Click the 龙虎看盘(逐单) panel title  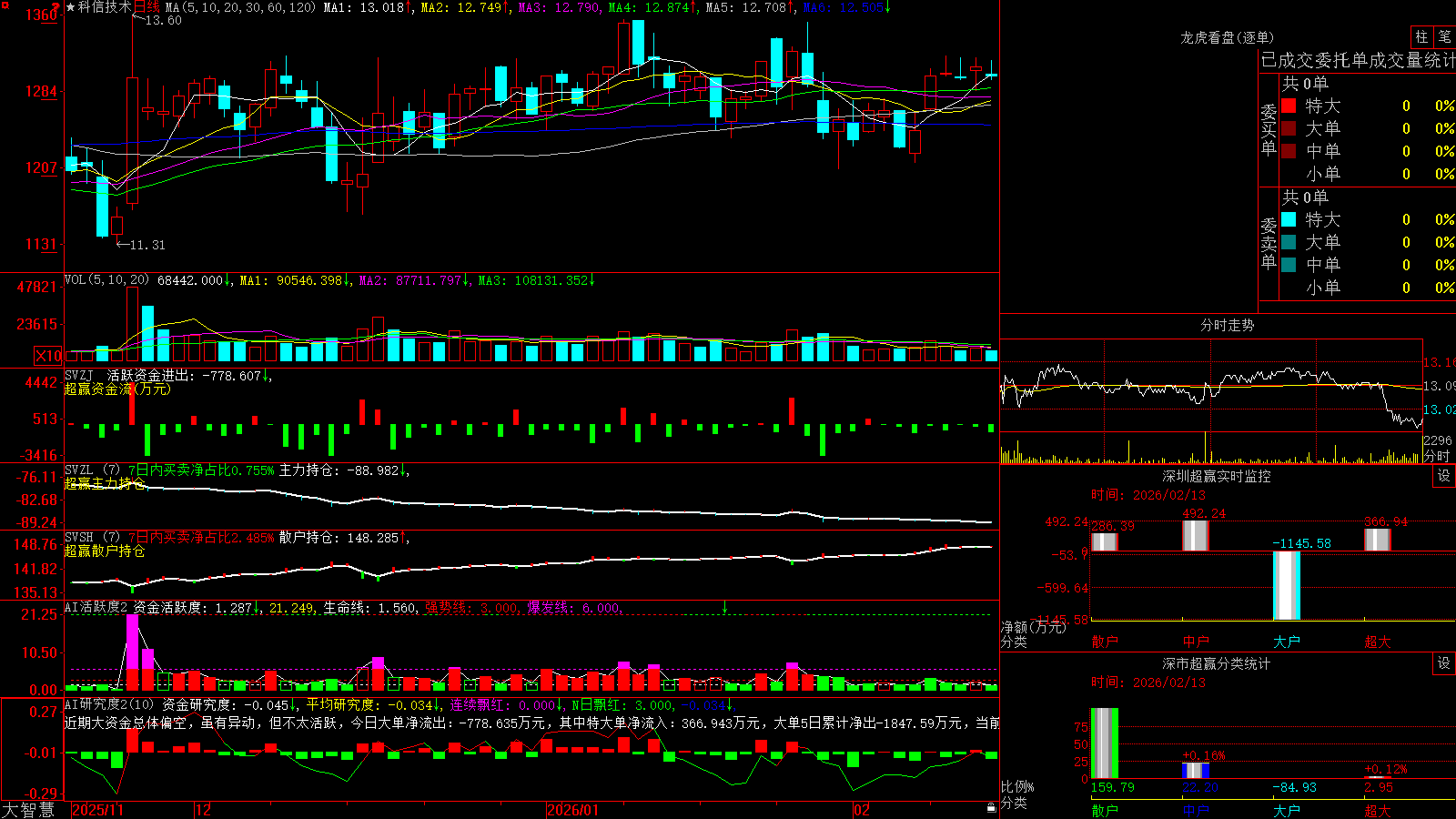1227,37
